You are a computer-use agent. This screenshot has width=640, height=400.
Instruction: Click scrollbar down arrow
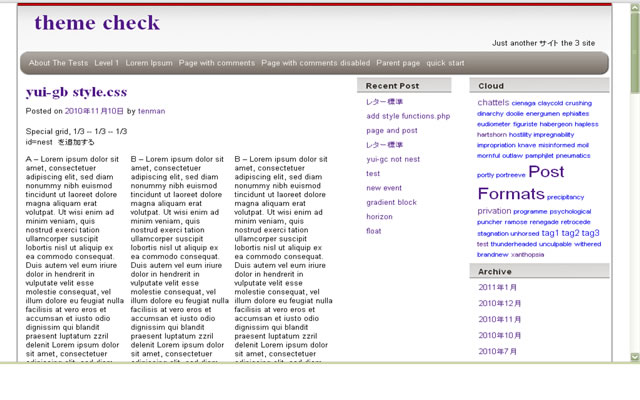coord(635,357)
